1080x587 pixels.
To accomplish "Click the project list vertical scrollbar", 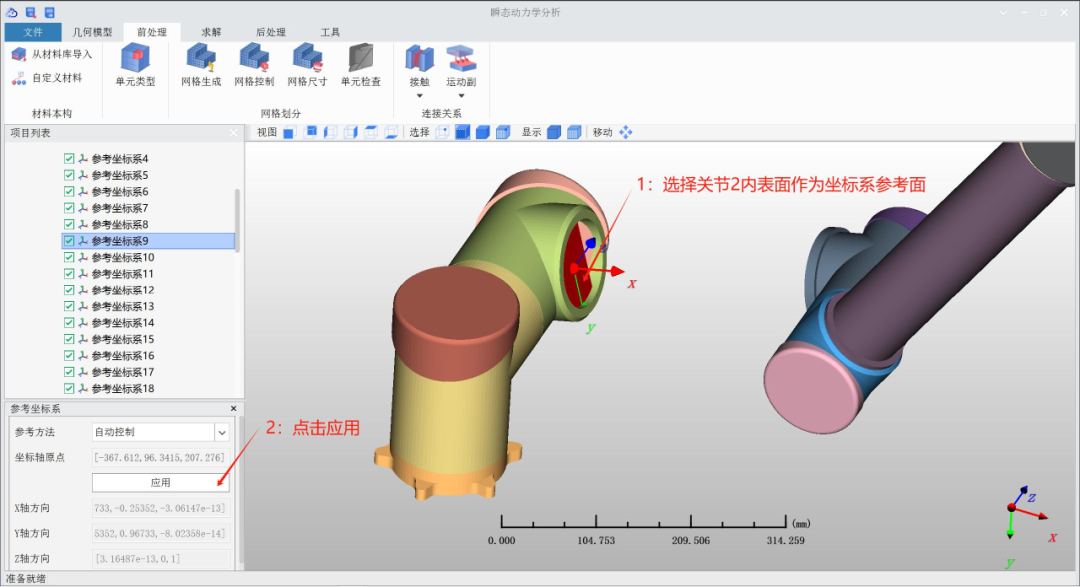I will 238,220.
